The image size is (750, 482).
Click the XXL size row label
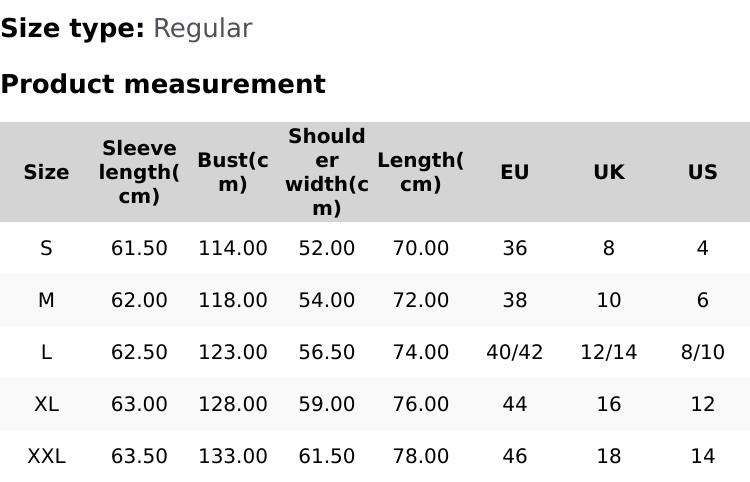tap(46, 456)
